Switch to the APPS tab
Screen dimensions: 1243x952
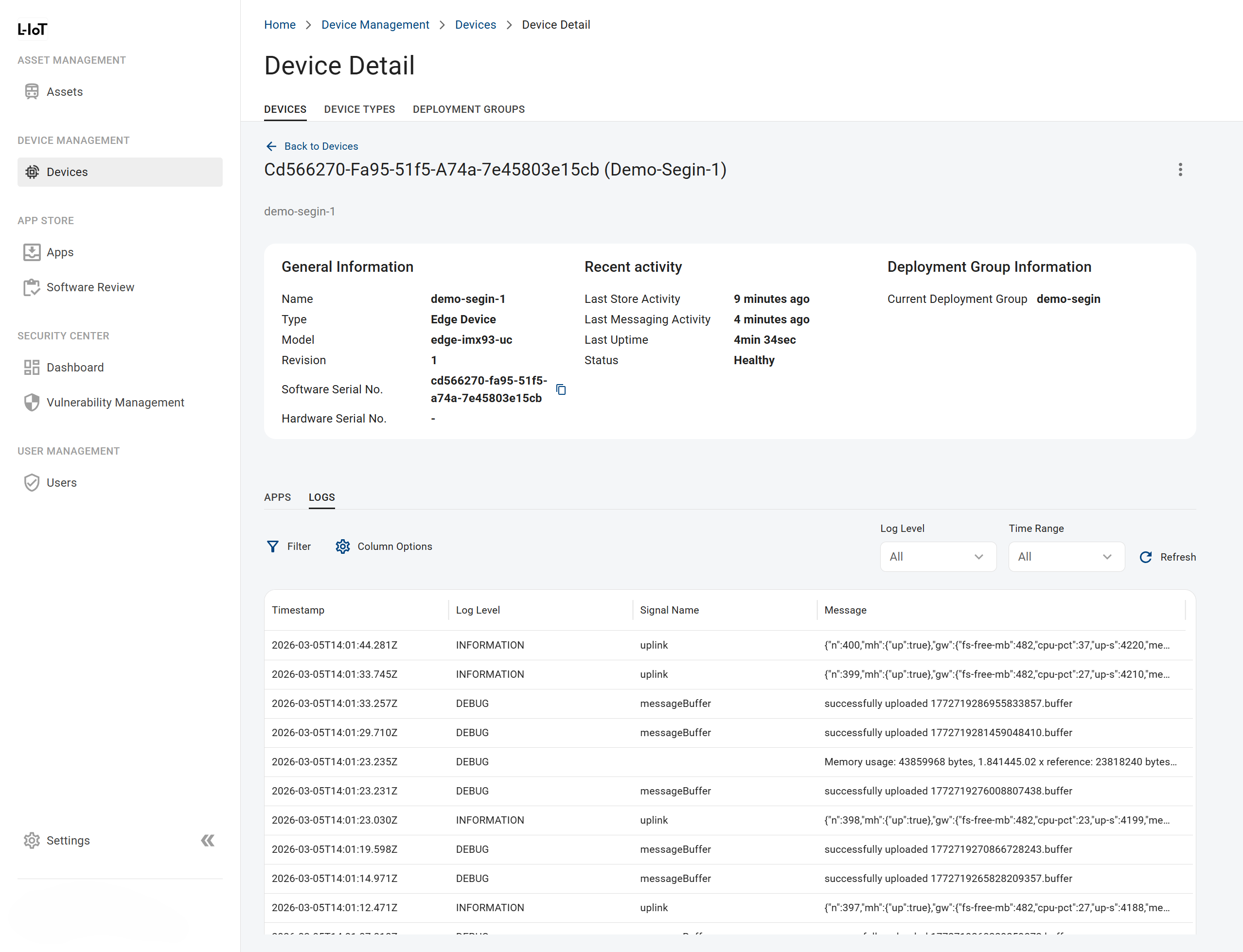tap(277, 497)
